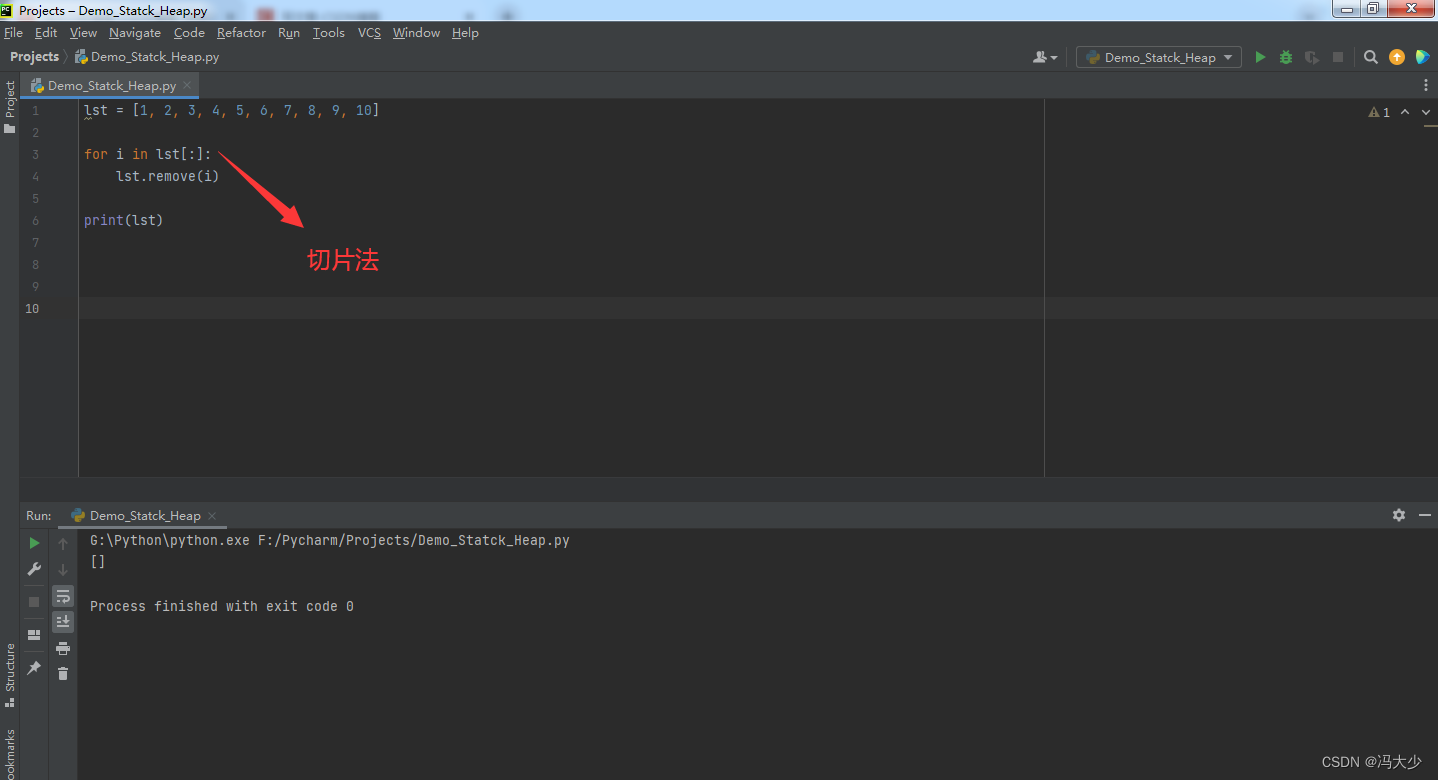This screenshot has height=780, width=1438.
Task: Click the 'lst.remove(i)' code line
Action: coord(167,176)
